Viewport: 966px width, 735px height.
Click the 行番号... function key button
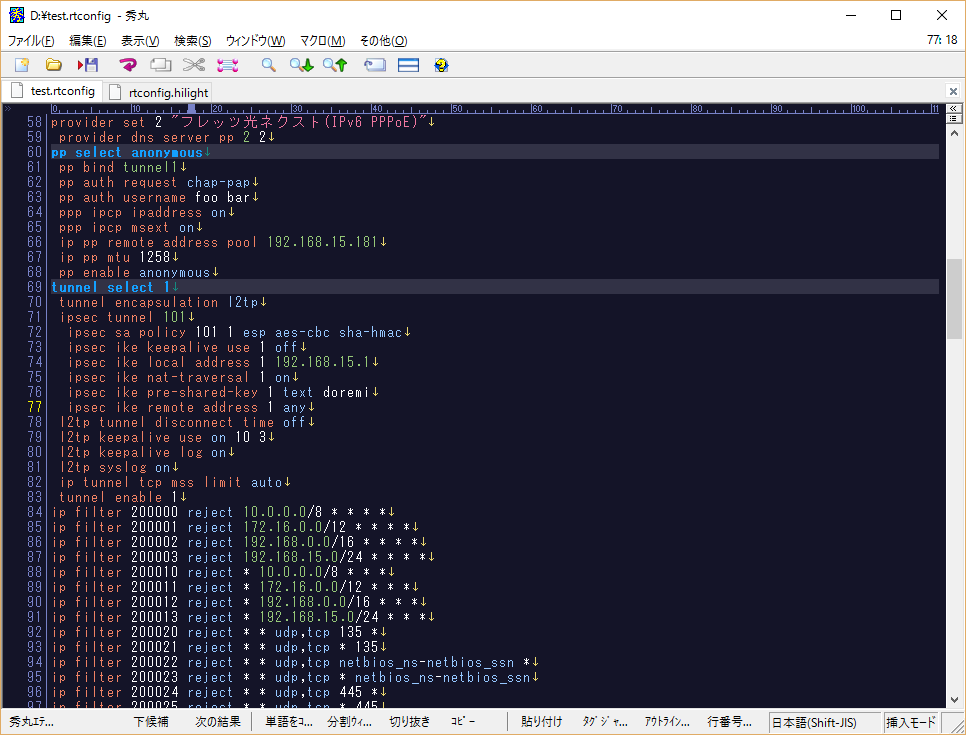click(x=729, y=721)
